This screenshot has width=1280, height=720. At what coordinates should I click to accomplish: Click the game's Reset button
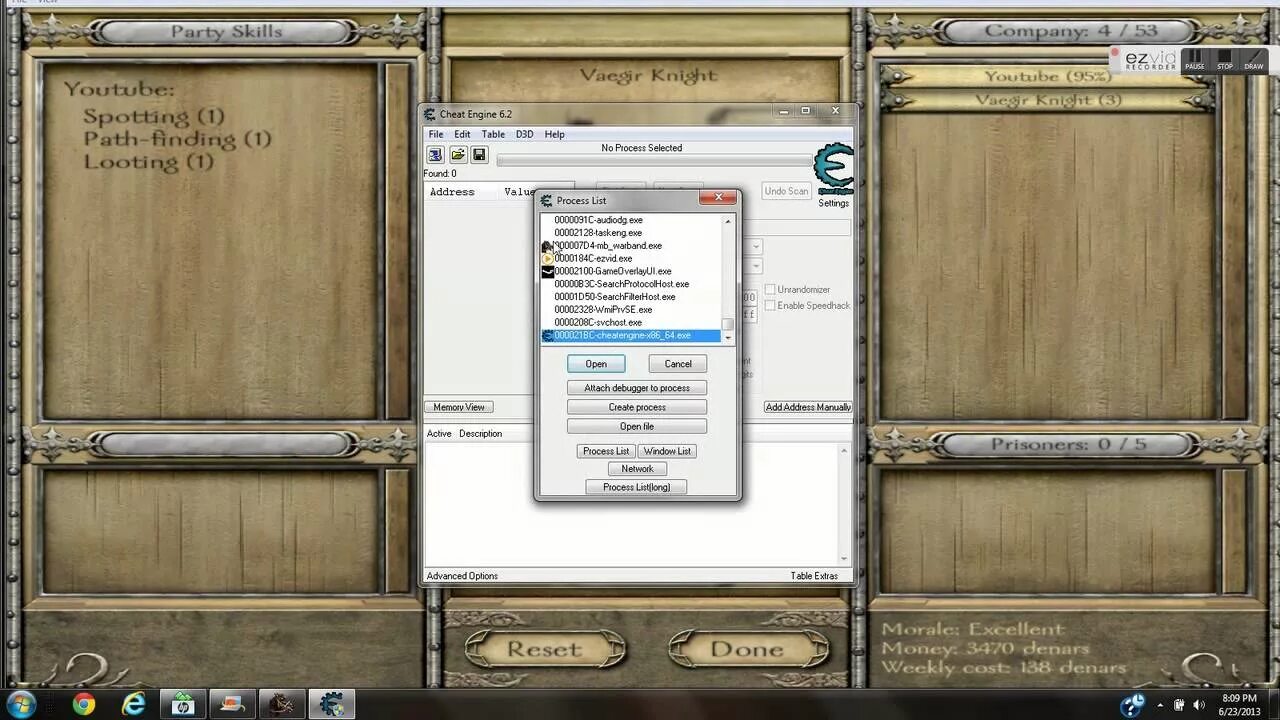coord(544,649)
